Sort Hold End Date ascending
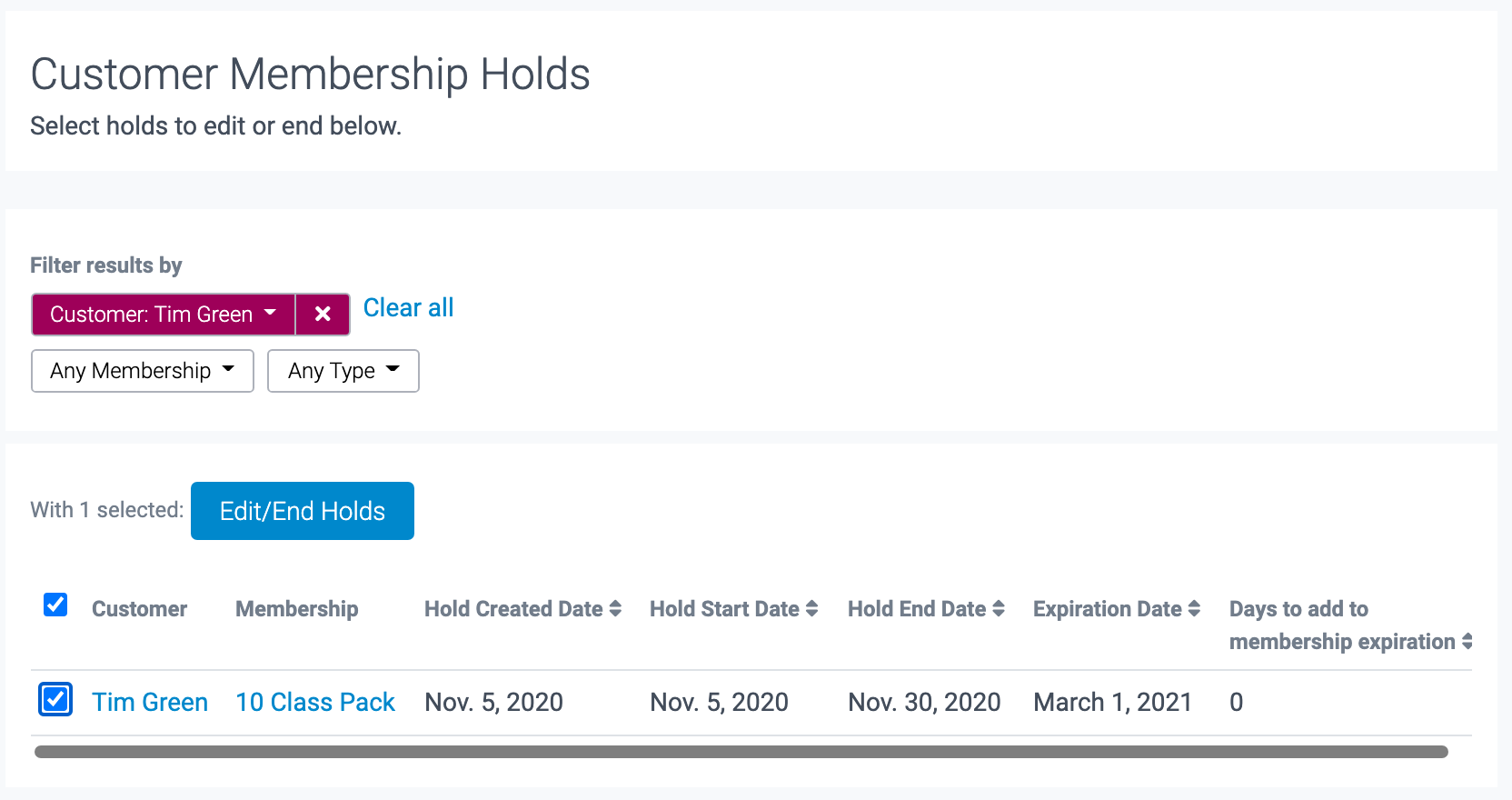The height and width of the screenshot is (800, 1512). 1000,603
